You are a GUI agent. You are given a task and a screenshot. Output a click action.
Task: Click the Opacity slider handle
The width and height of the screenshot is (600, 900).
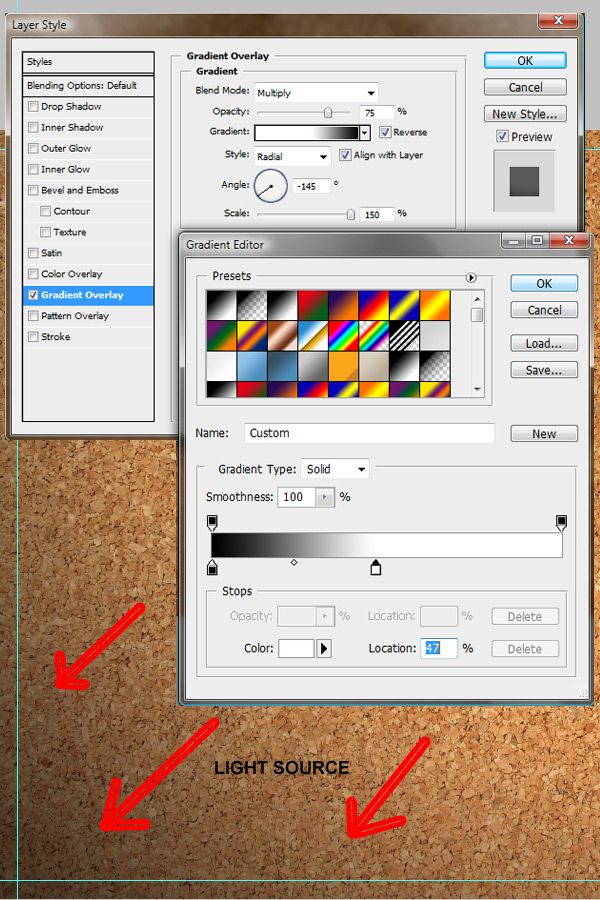[x=328, y=112]
